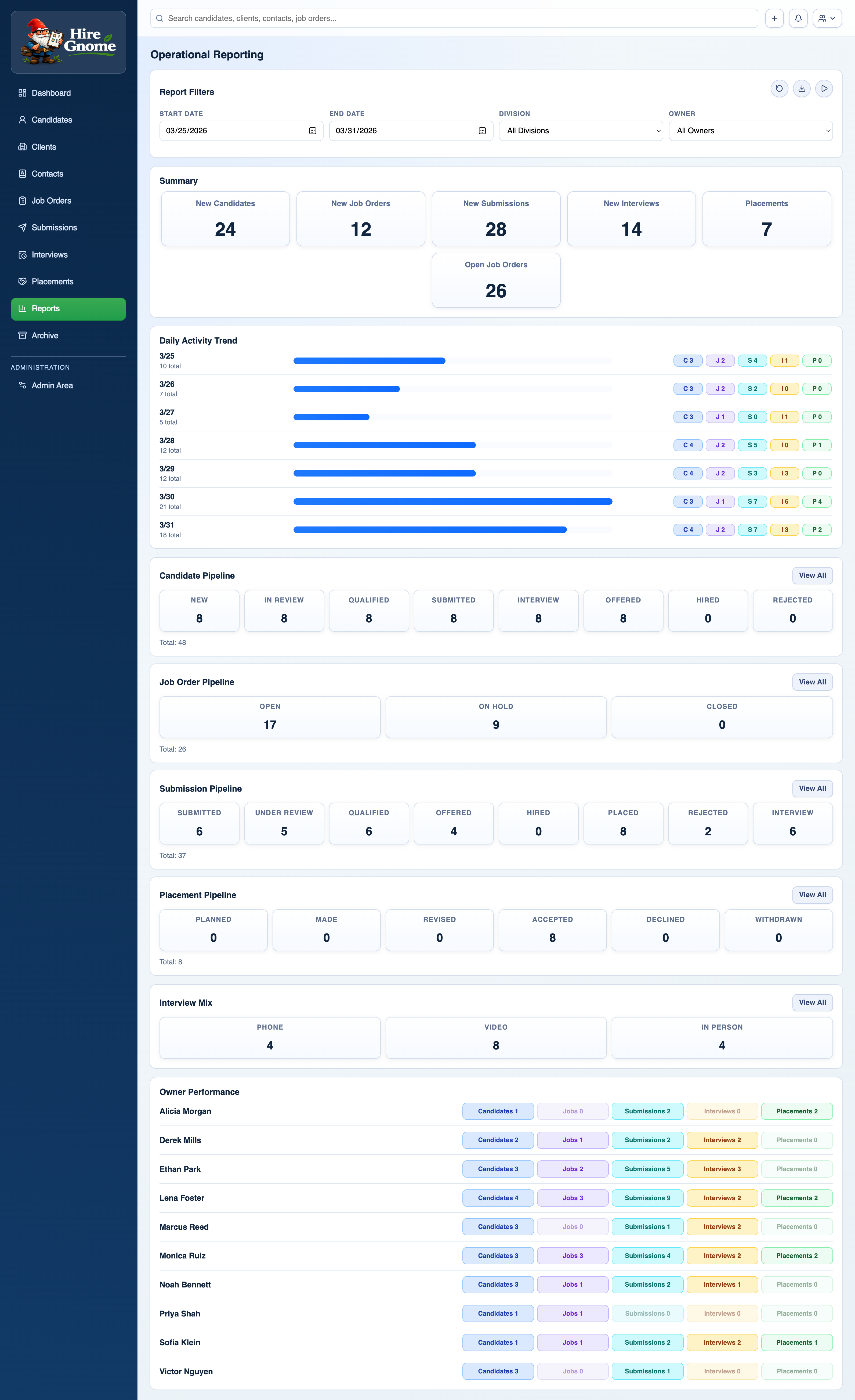Click View All in Interview Mix
This screenshot has width=855, height=1400.
[x=812, y=1002]
